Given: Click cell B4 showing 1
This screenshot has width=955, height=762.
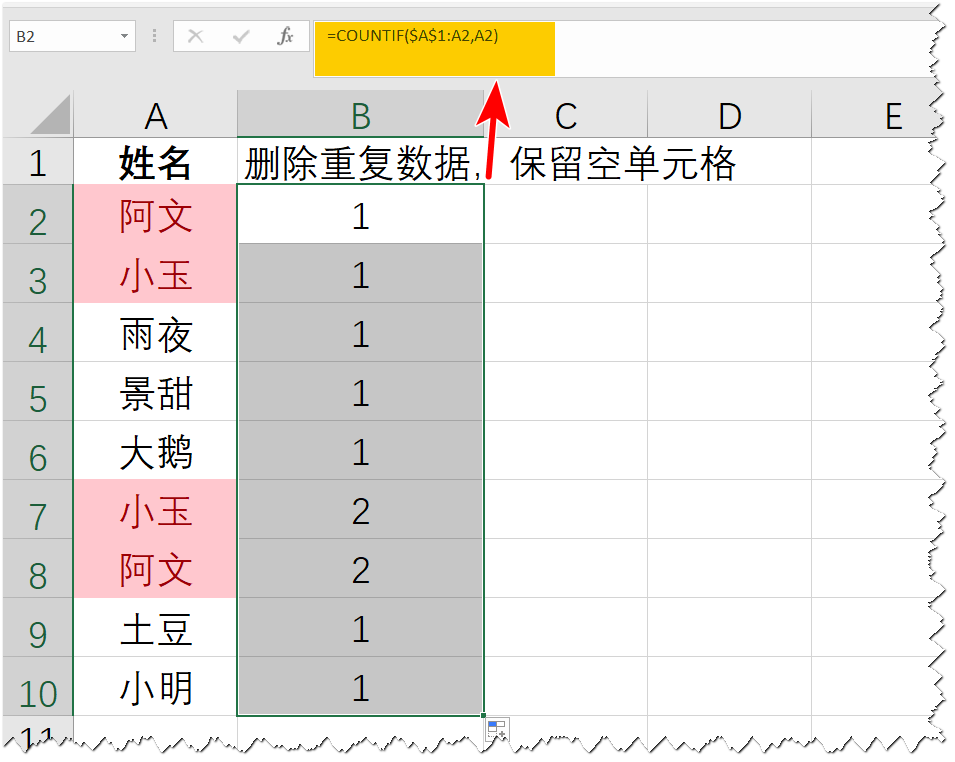Looking at the screenshot, I should pos(361,333).
